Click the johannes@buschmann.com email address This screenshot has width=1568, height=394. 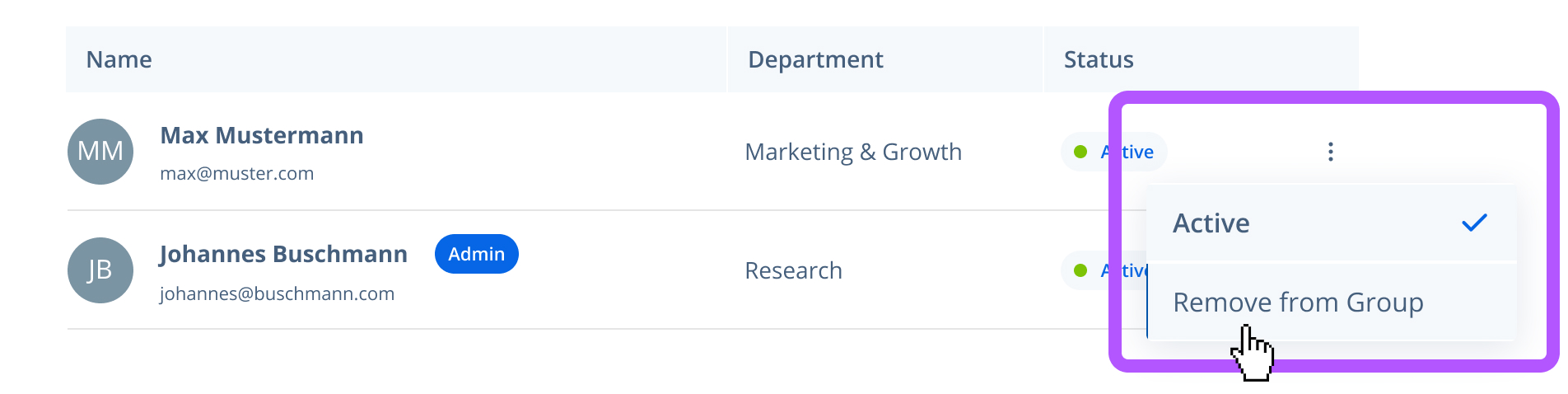[x=277, y=294]
